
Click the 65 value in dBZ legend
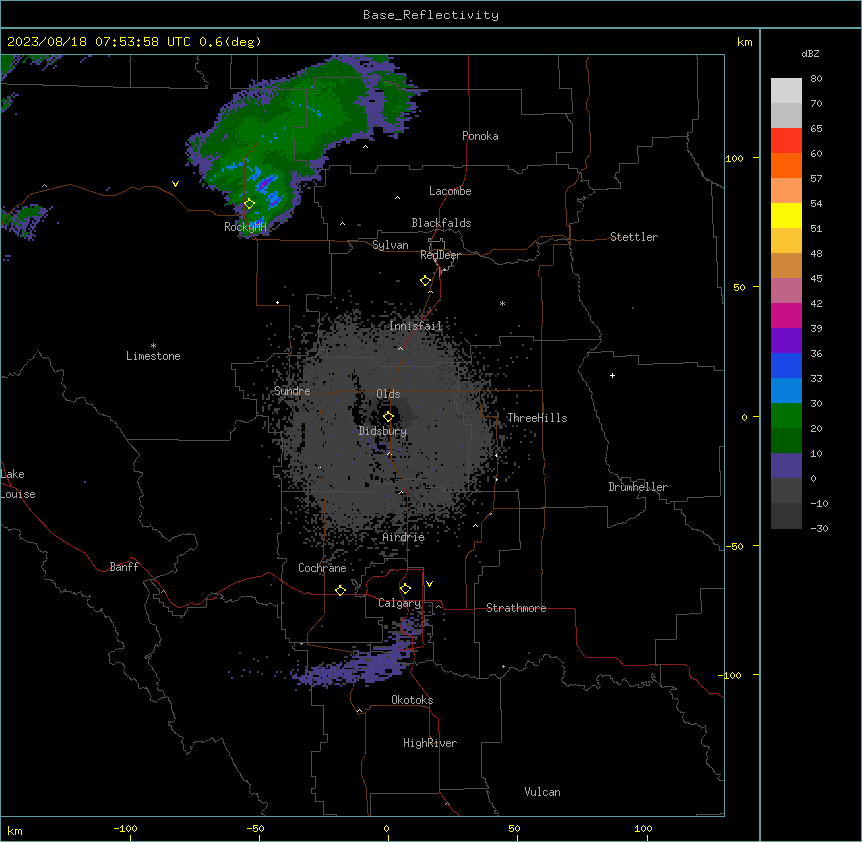click(x=816, y=129)
